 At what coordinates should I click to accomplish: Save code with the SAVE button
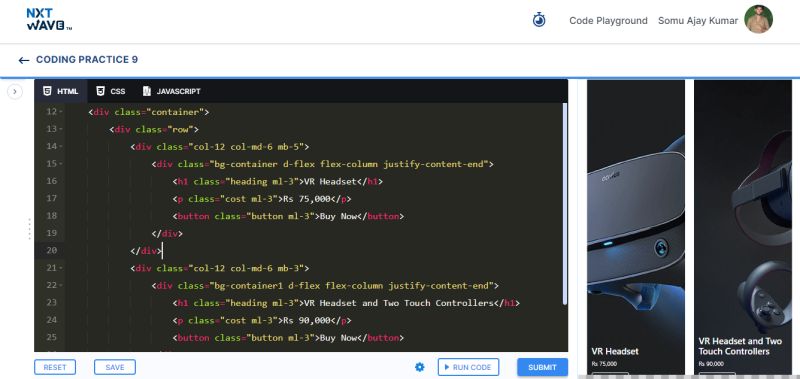click(115, 367)
